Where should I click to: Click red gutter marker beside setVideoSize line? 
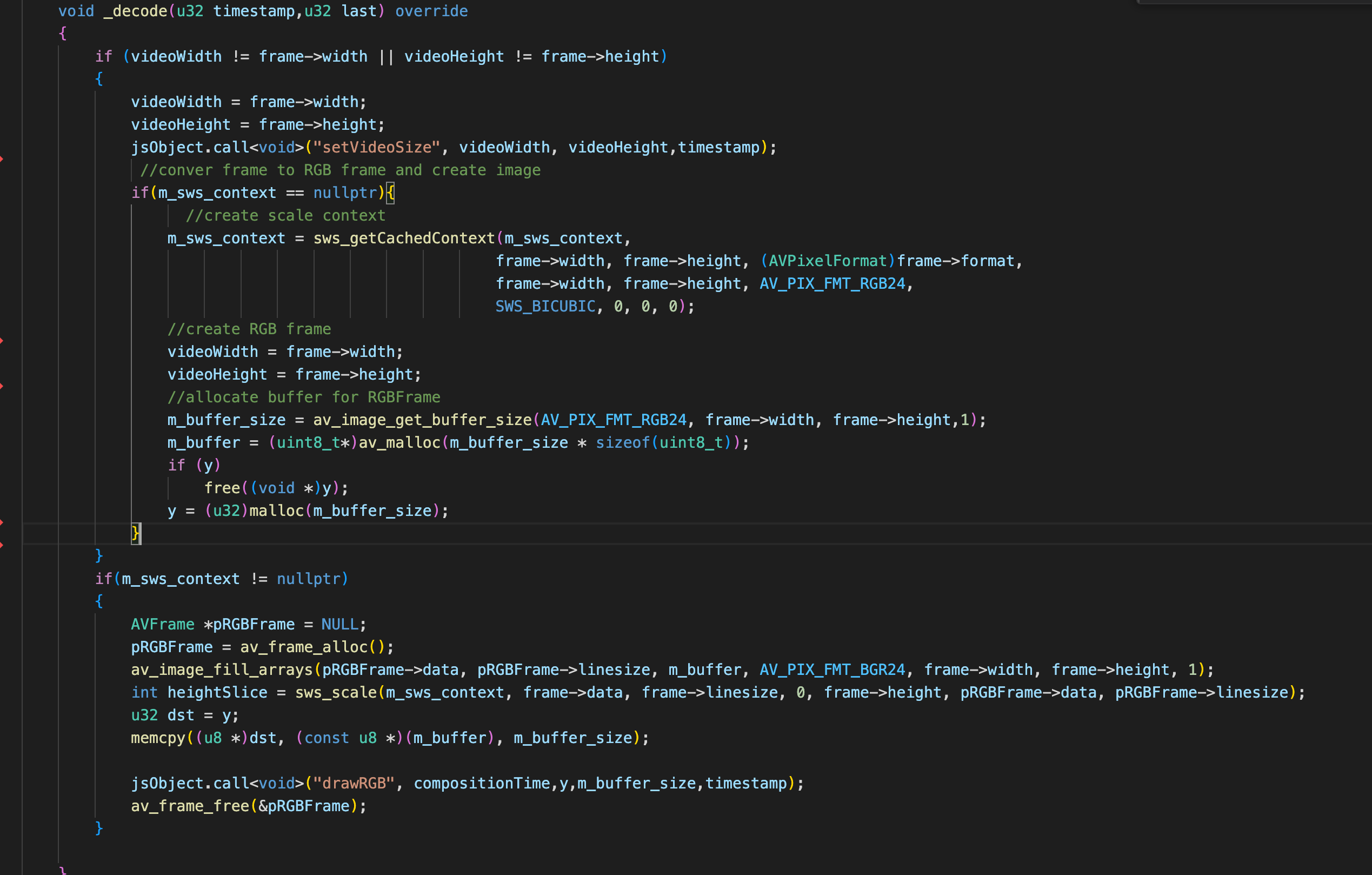point(2,158)
